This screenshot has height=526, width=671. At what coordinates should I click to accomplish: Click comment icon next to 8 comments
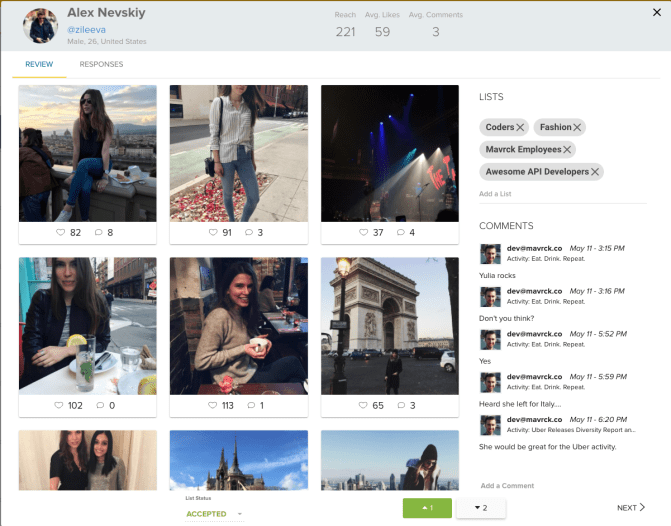click(x=98, y=232)
